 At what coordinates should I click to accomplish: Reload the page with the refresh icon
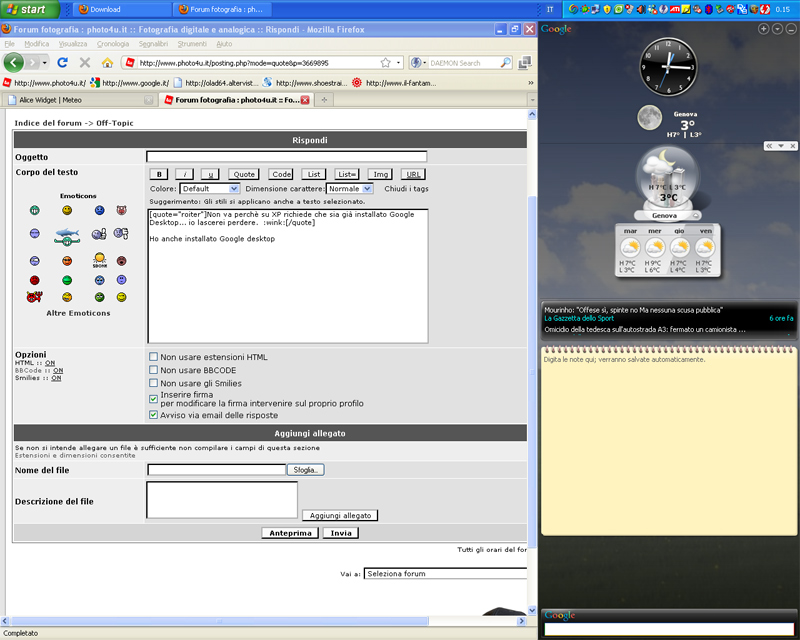(62, 62)
